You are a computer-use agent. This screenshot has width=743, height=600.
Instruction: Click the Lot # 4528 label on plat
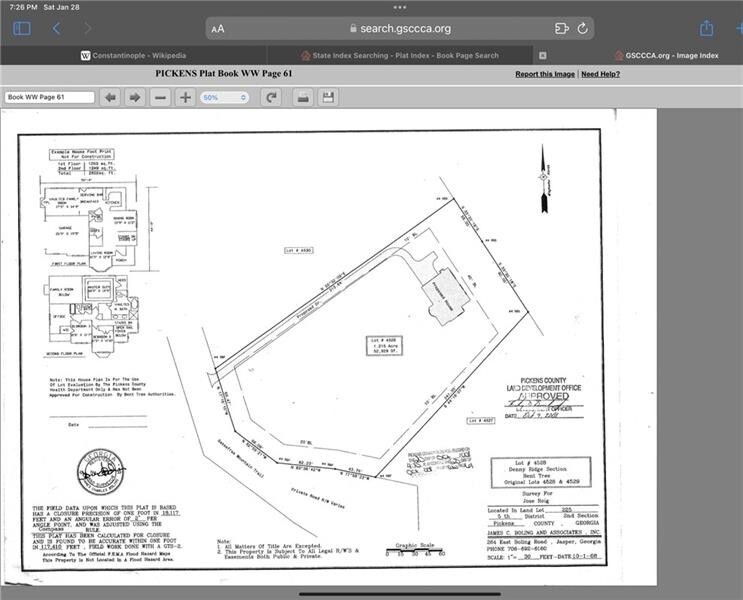(384, 345)
